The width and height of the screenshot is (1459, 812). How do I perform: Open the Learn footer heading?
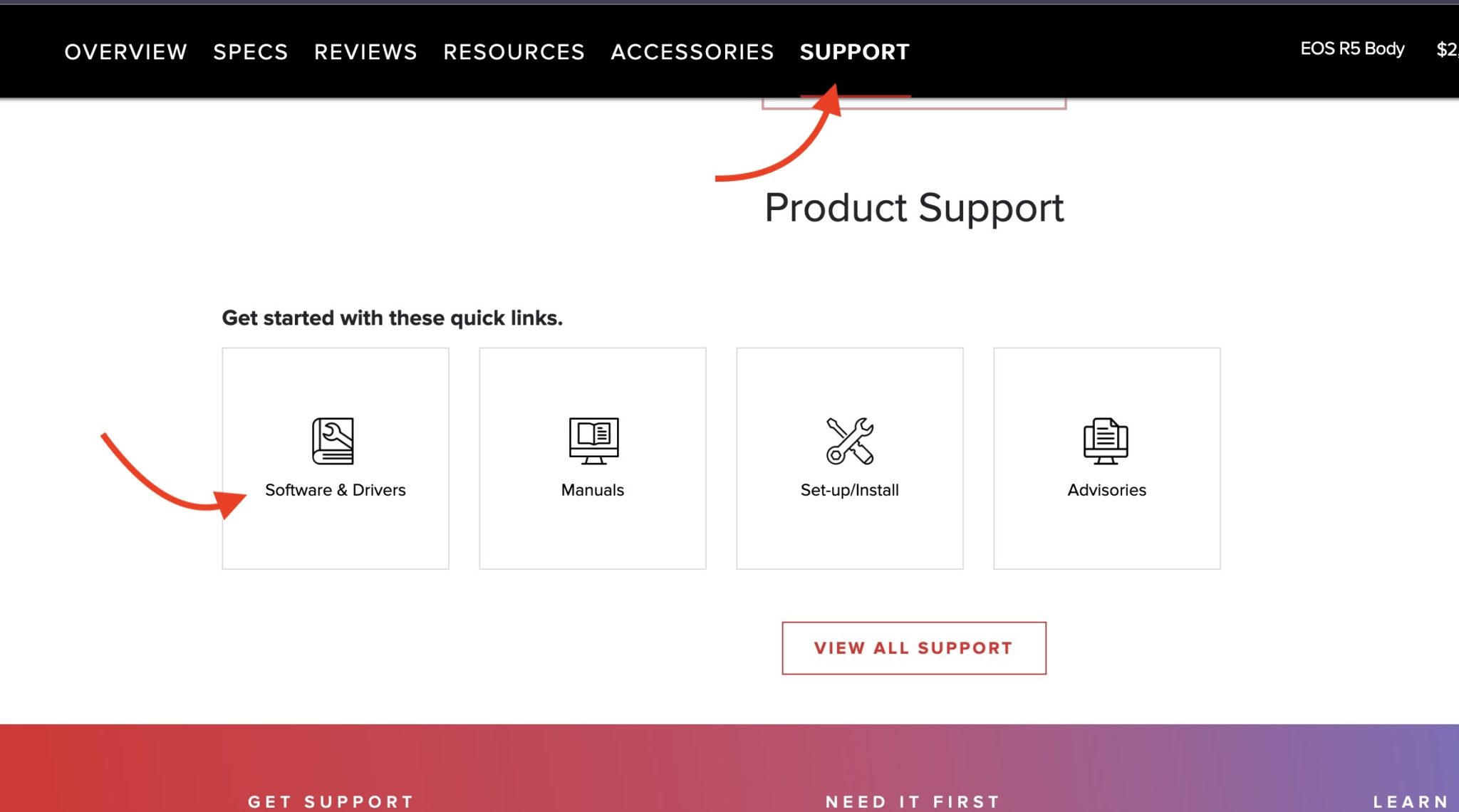click(x=1411, y=801)
